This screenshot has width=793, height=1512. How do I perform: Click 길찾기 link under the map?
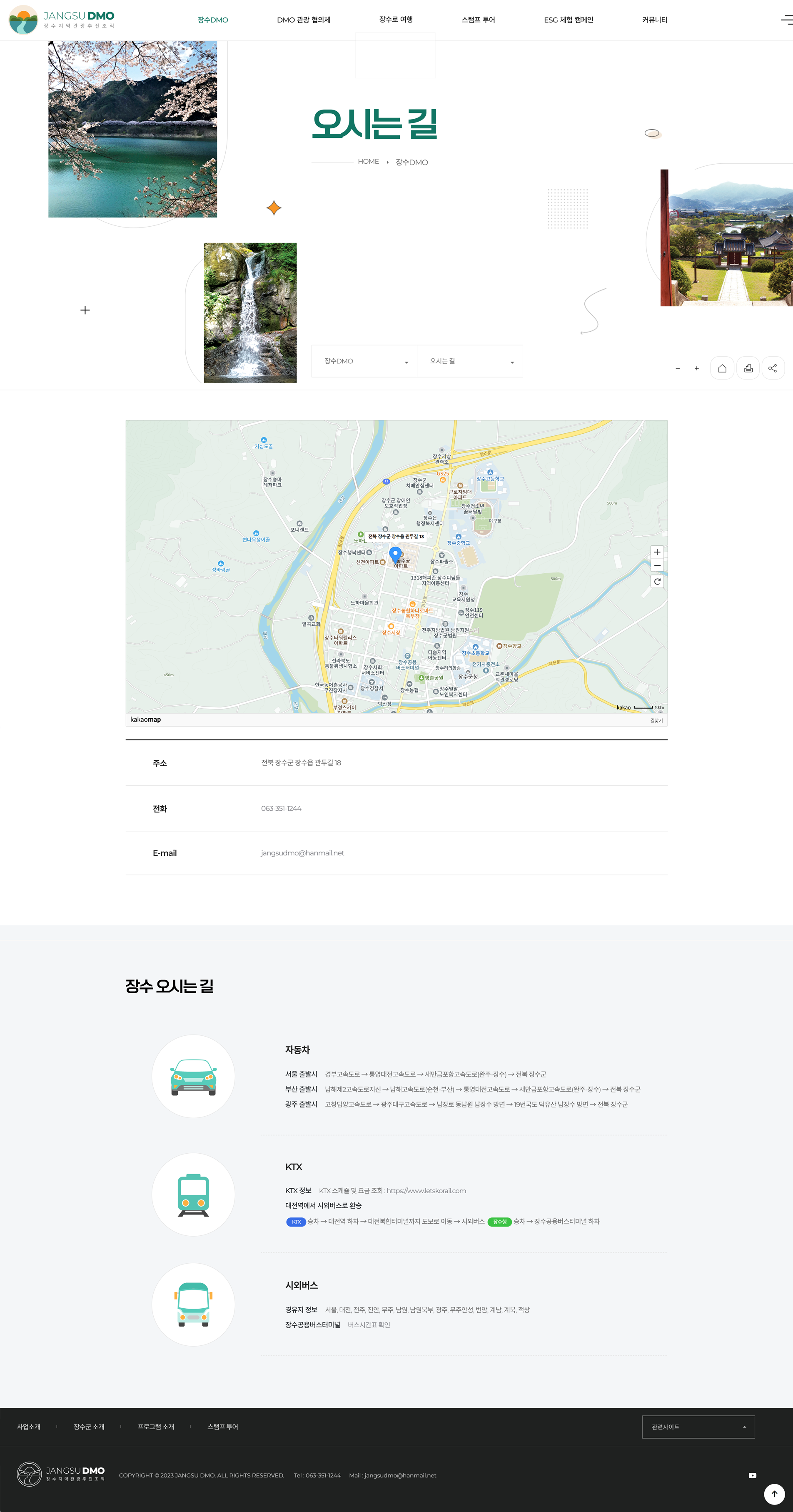tap(656, 720)
